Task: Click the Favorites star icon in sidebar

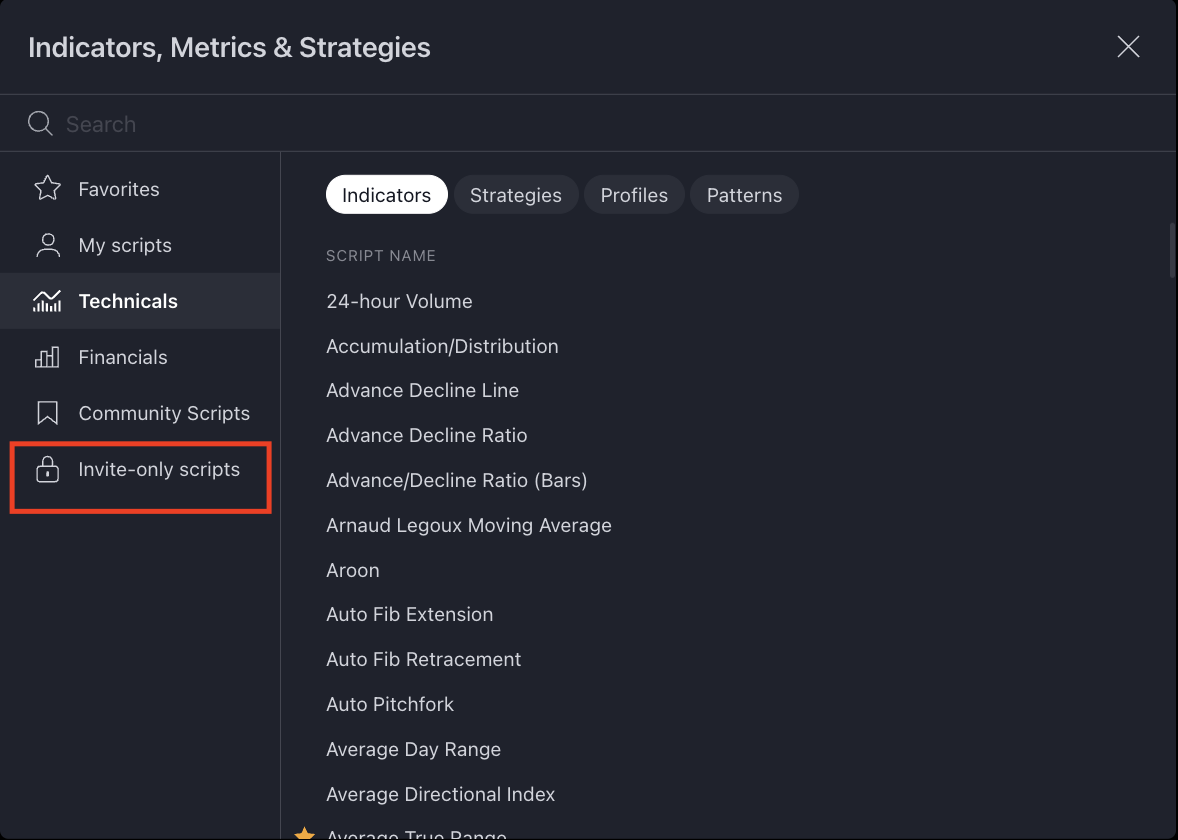Action: point(47,188)
